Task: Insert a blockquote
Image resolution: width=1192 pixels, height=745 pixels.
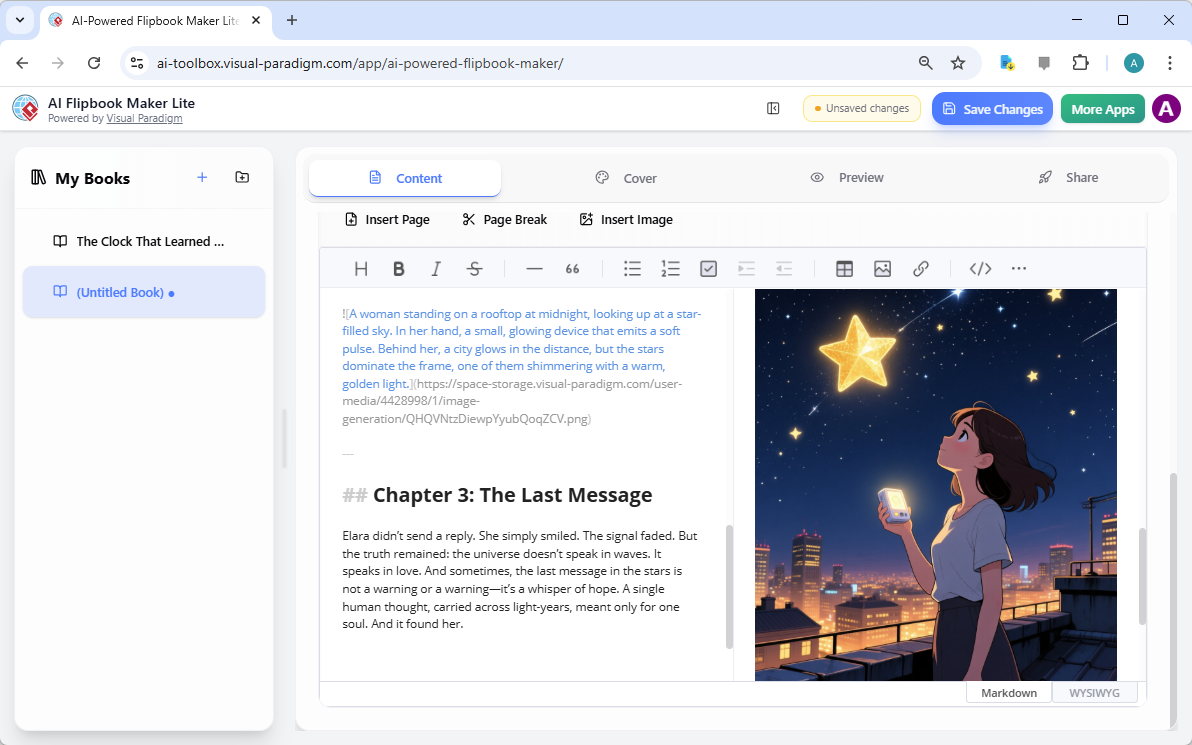Action: click(572, 268)
